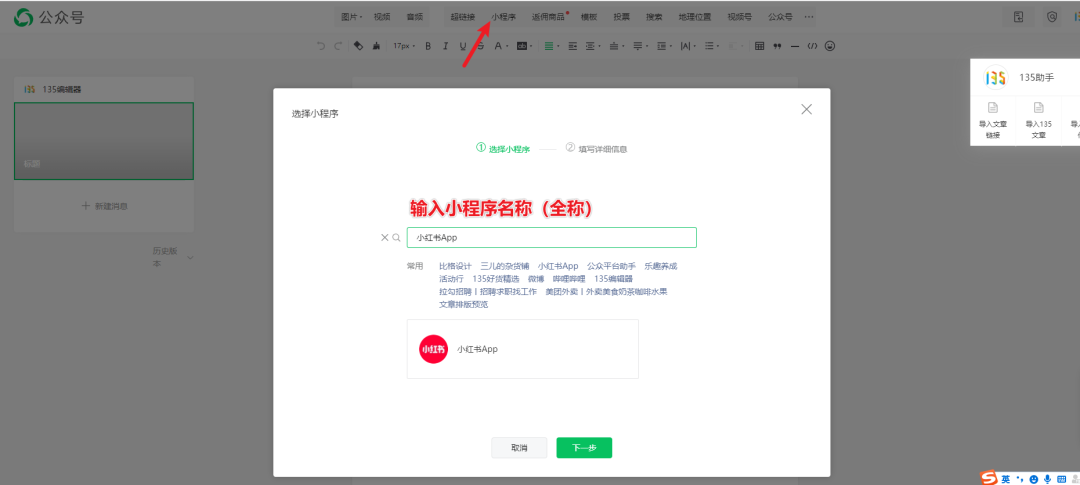Choose 三儿的杂货铺 from common mini programs
This screenshot has height=485, width=1080.
505,266
